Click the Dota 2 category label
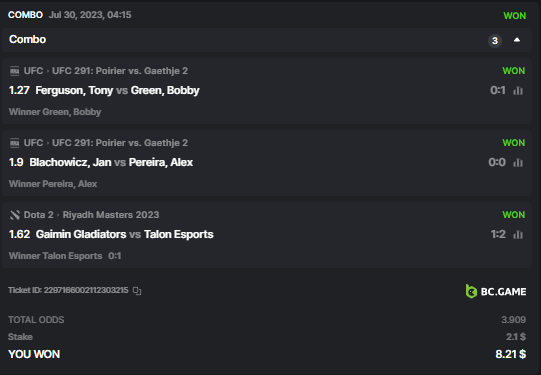This screenshot has height=375, width=541. 39,215
